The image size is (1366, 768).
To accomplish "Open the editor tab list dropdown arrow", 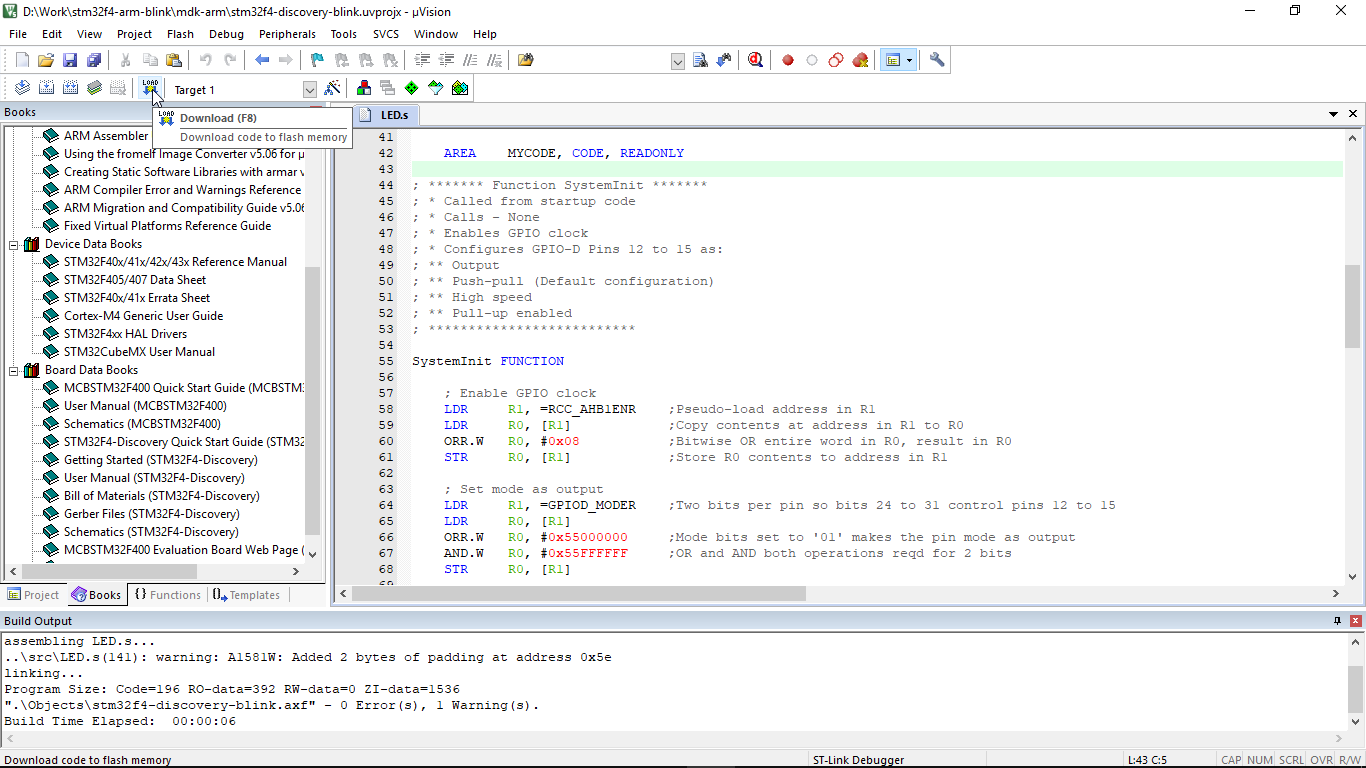I will coord(1334,115).
